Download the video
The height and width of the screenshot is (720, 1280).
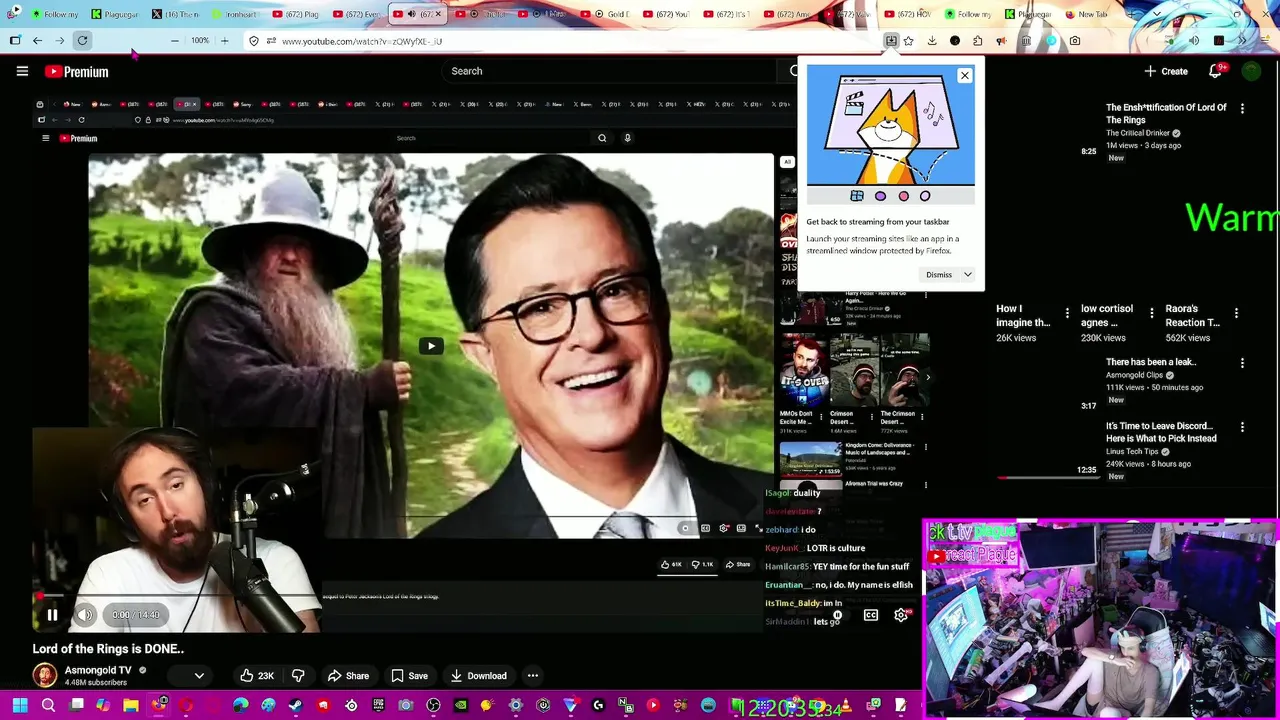coord(478,676)
